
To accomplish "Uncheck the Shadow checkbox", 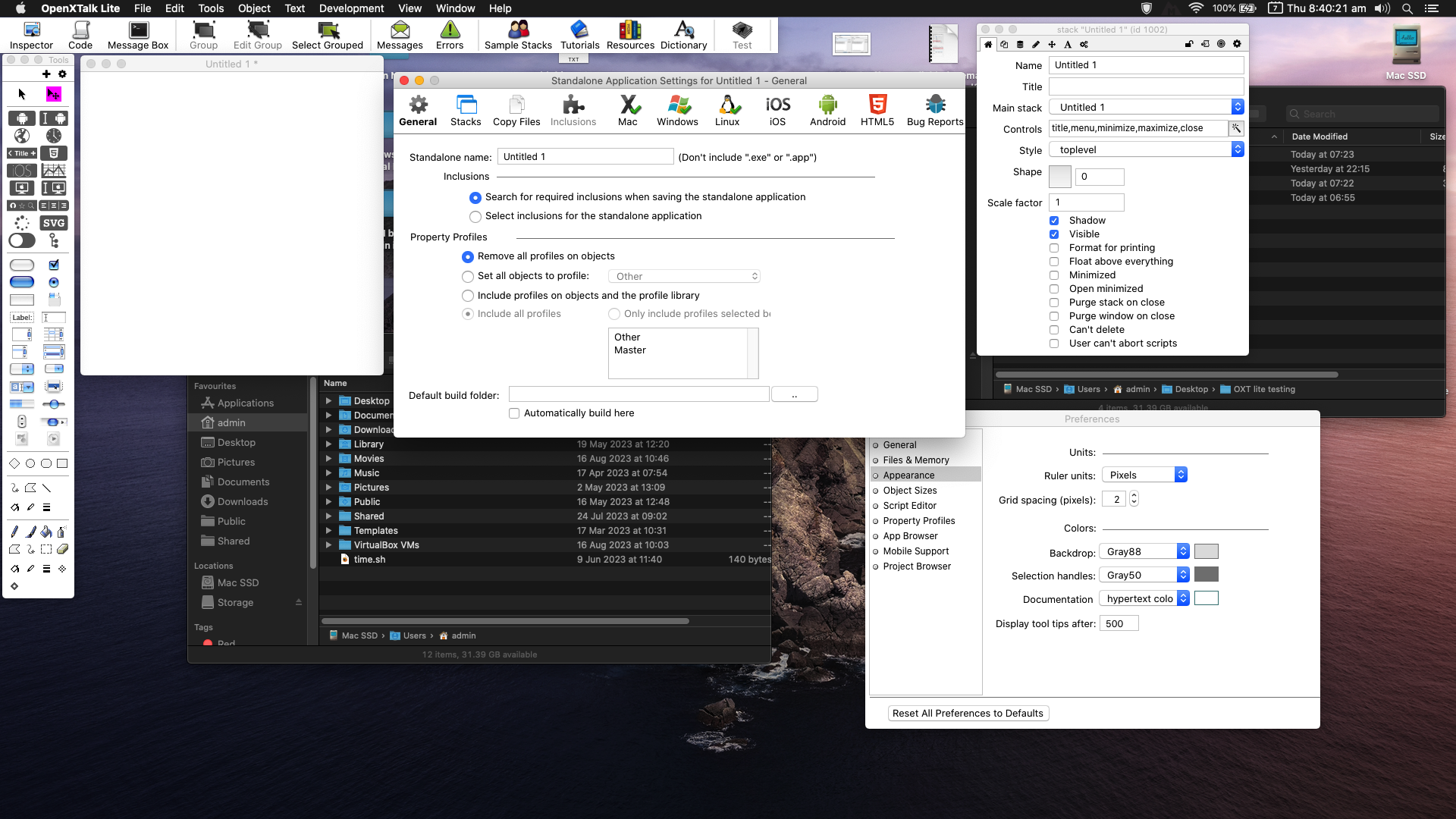I will [x=1054, y=221].
